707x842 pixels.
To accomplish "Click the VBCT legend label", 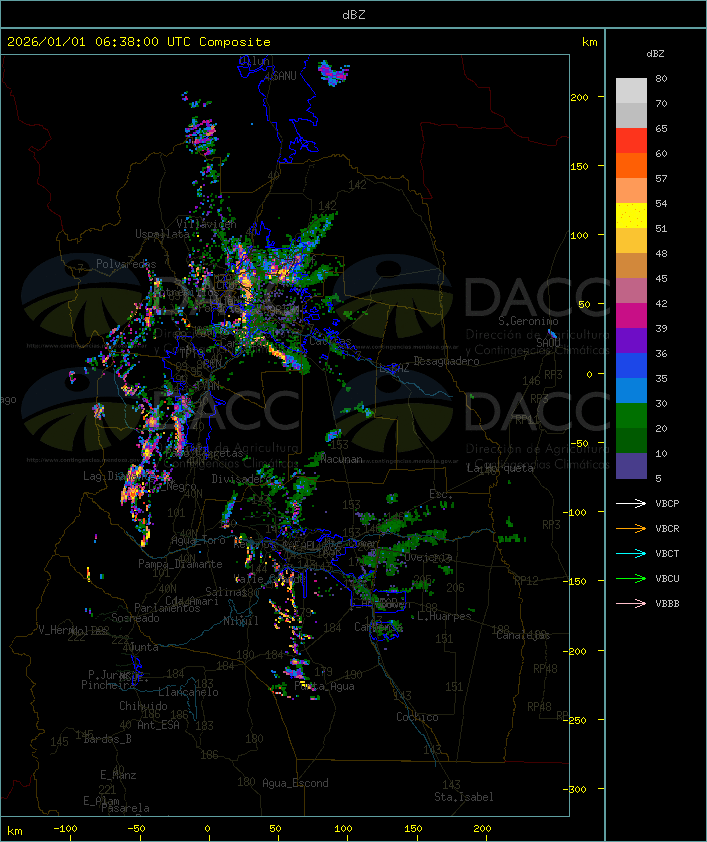I will tap(667, 554).
